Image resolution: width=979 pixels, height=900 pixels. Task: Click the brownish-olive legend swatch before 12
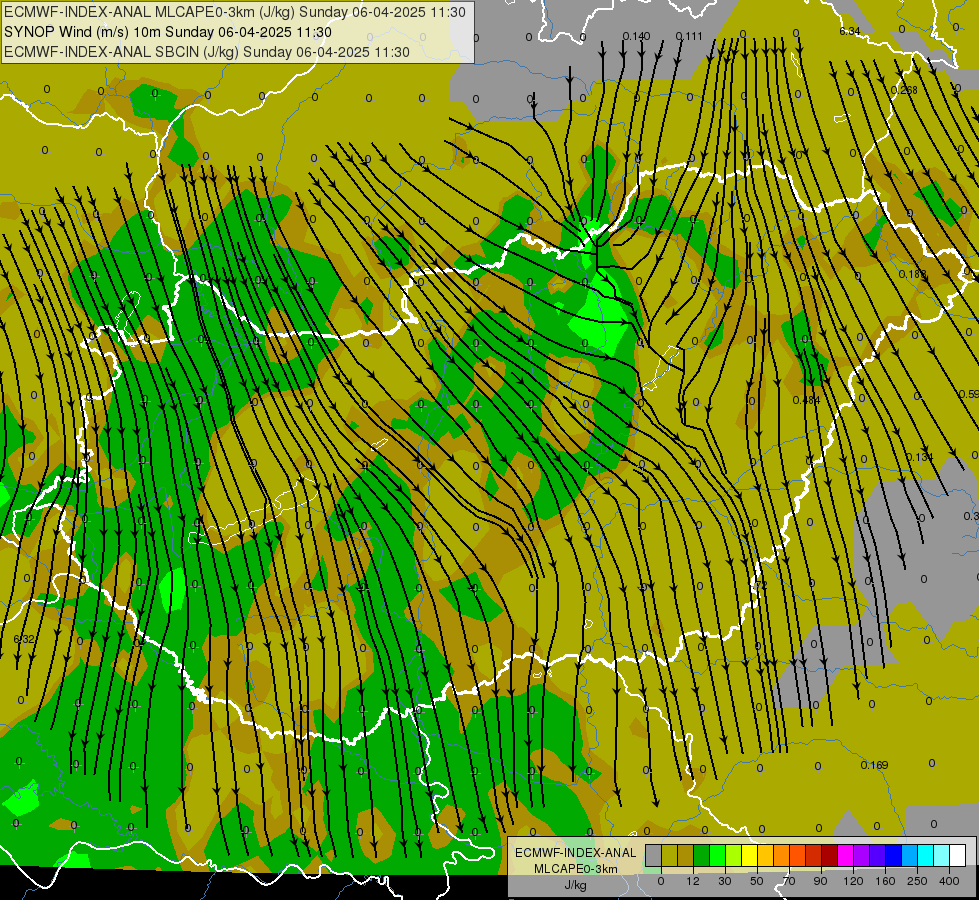(686, 855)
